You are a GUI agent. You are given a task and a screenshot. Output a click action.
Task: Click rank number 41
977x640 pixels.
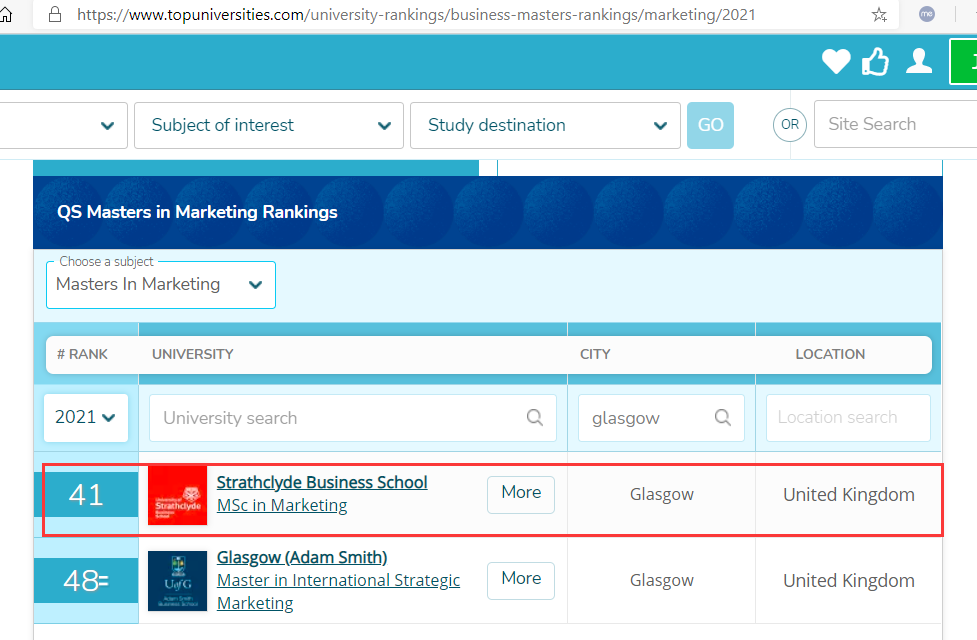[86, 495]
